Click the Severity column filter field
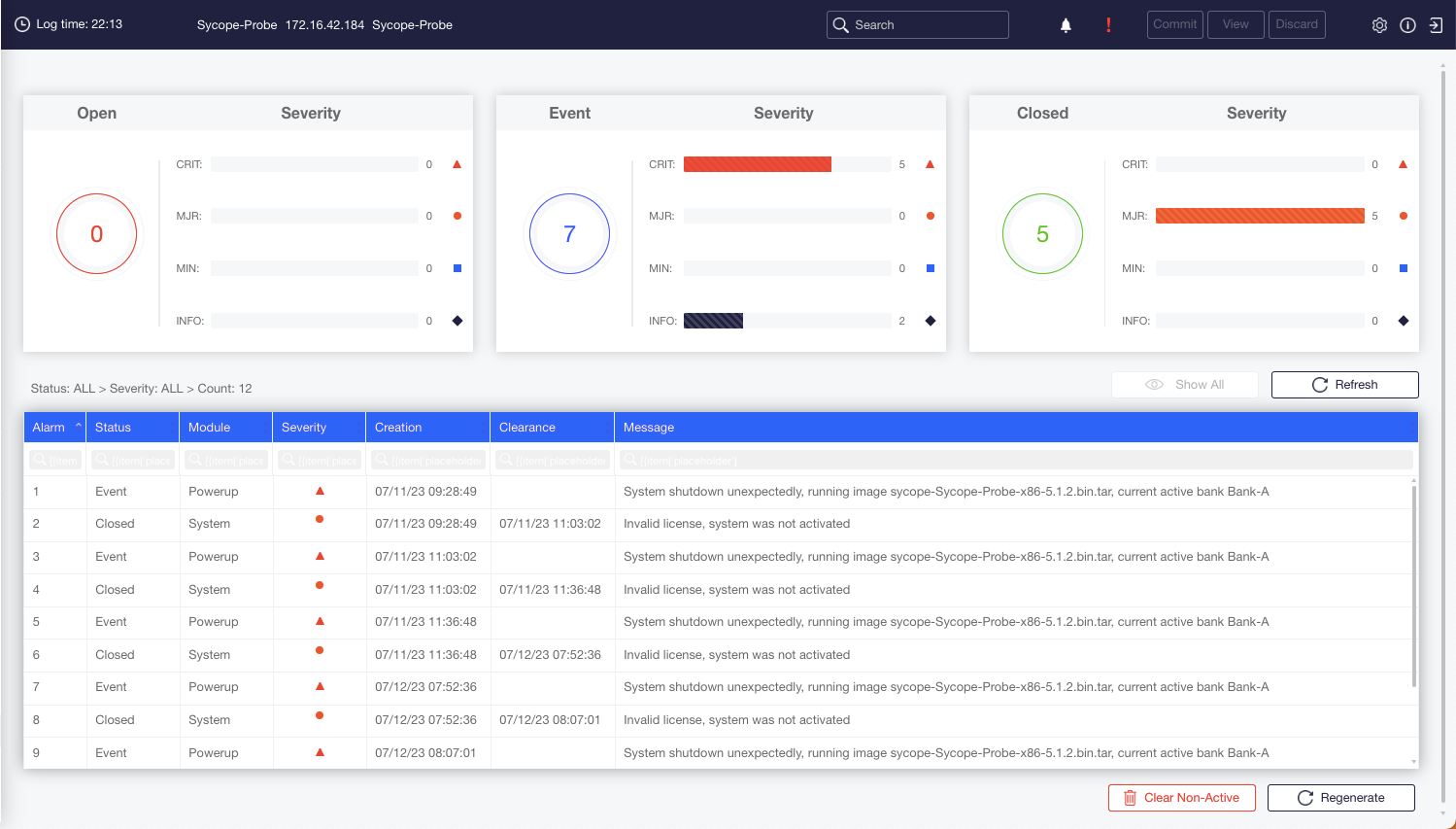Viewport: 1456px width, 829px height. pyautogui.click(x=320, y=460)
